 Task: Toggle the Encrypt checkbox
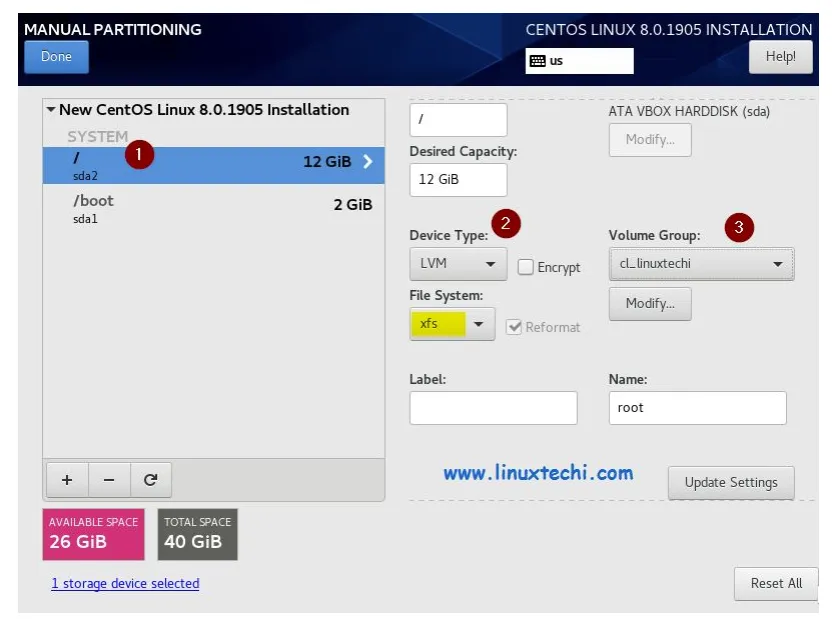point(525,267)
